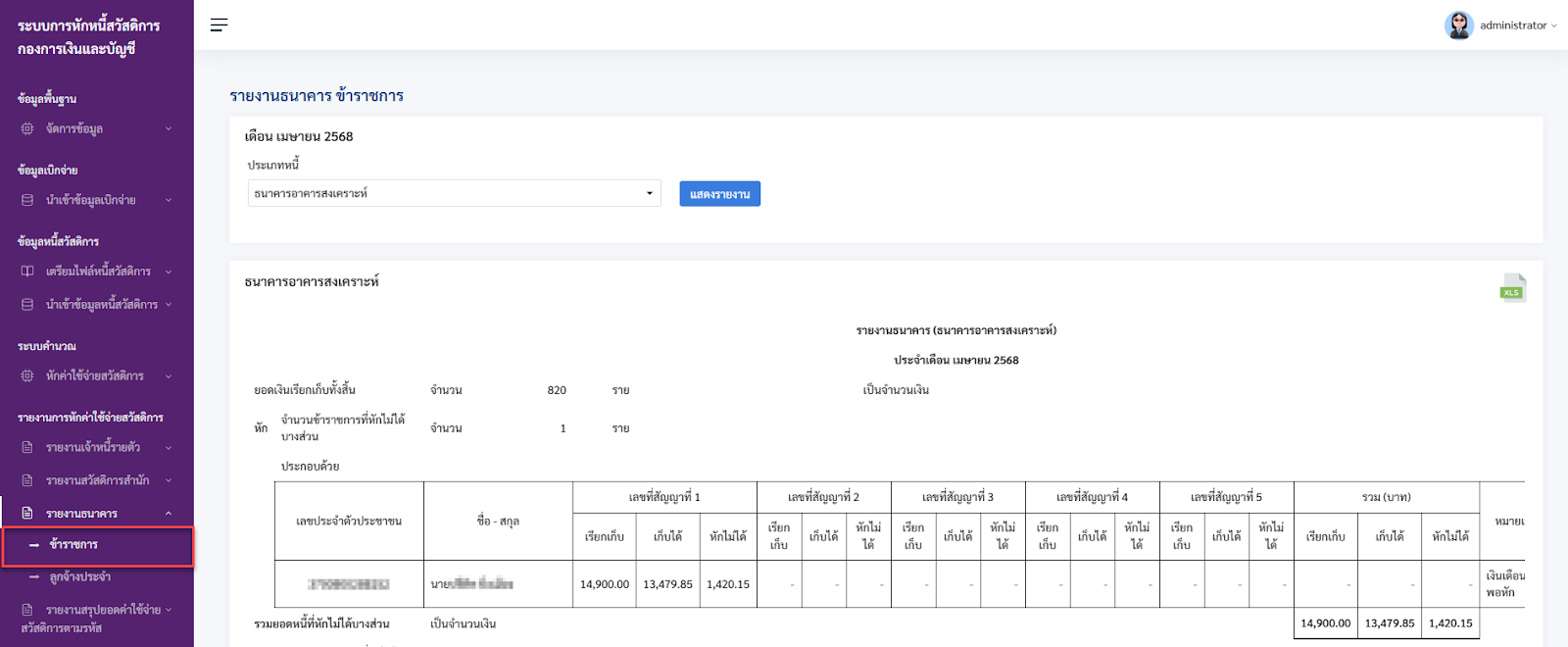Click the blurred employee name cell
1568x647 pixels.
point(498,584)
